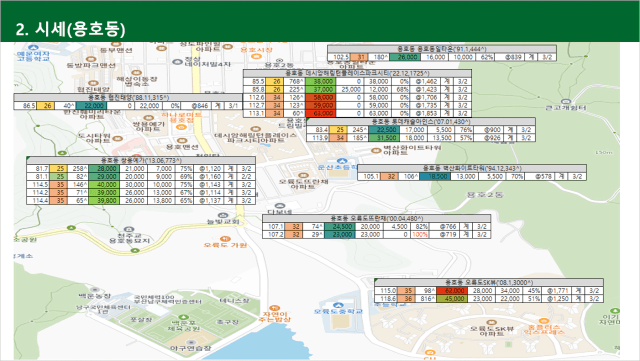Click the teal 18,500 price cell

[436, 176]
